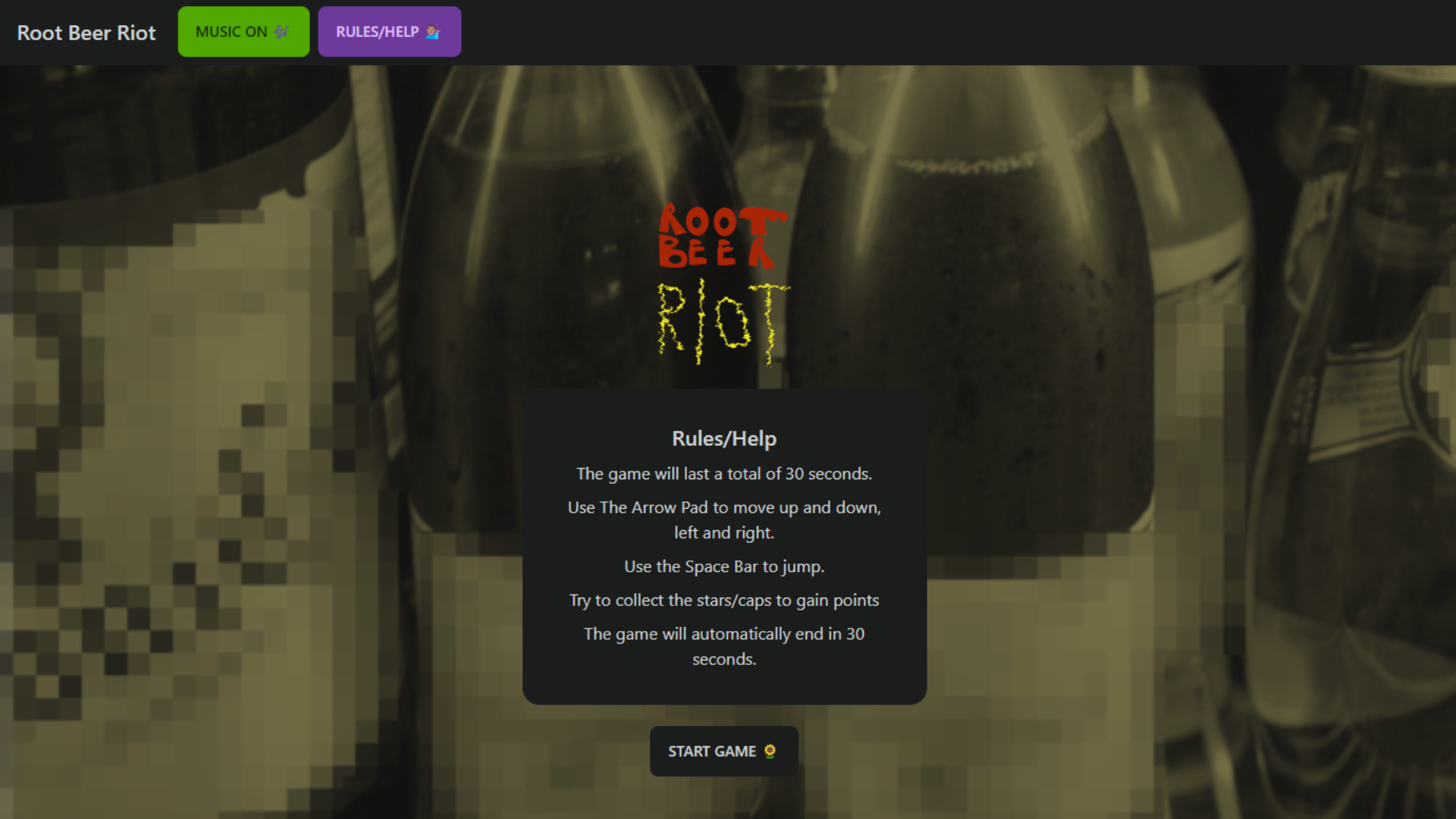Click the person emoji on Rules/Help
The width and height of the screenshot is (1456, 819).
pyautogui.click(x=433, y=32)
